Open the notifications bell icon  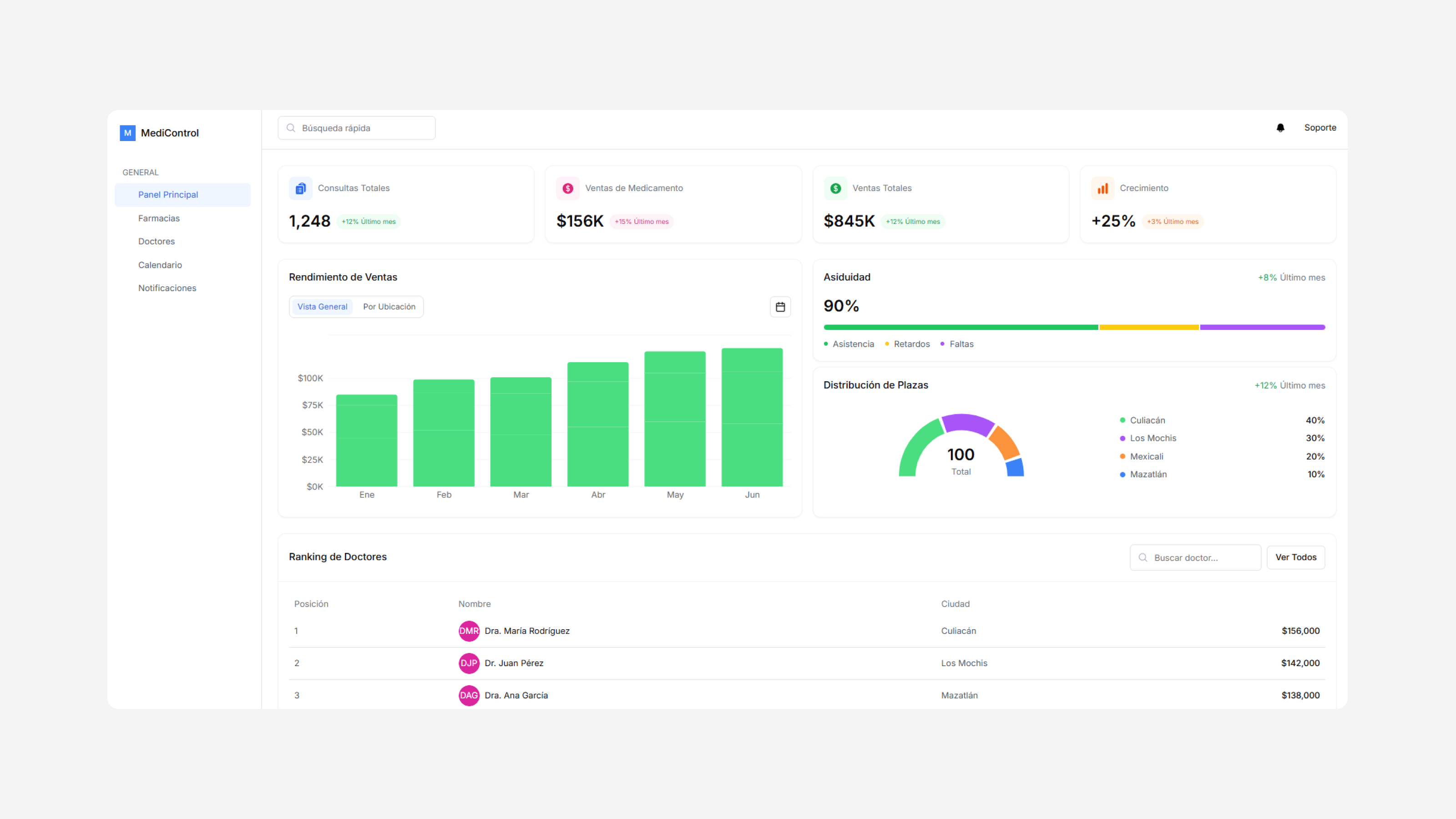click(x=1280, y=128)
